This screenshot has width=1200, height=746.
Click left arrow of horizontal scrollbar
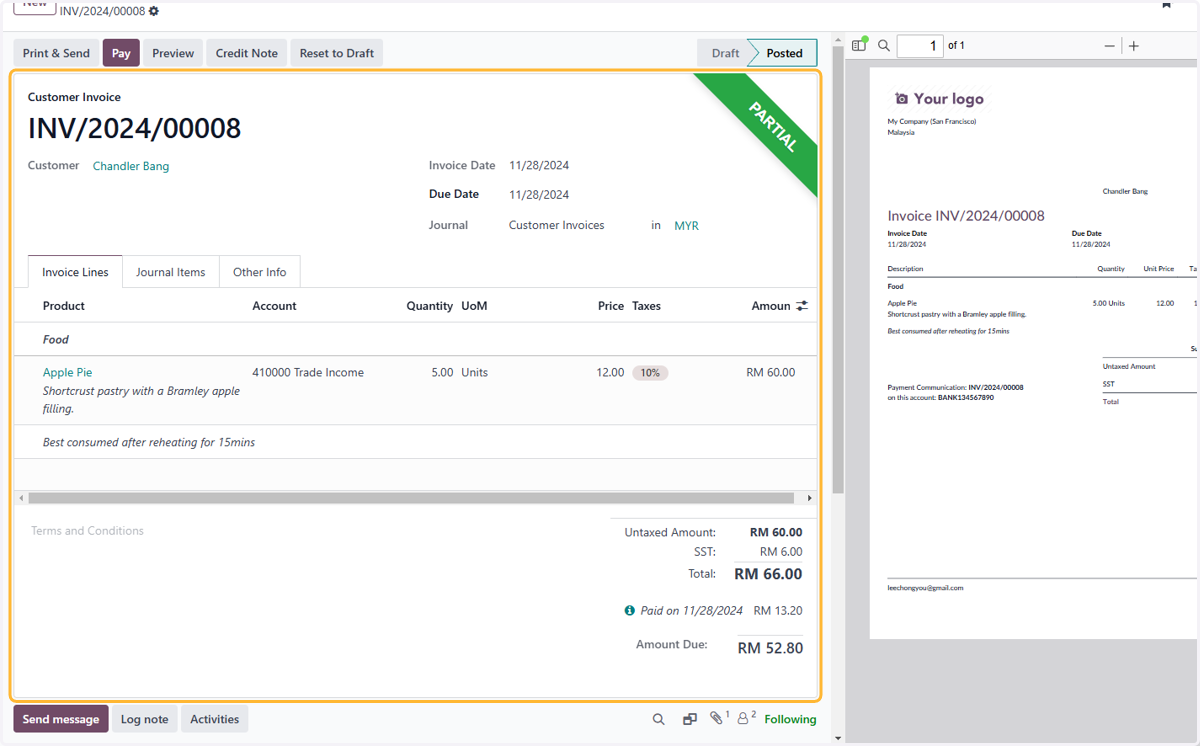[x=21, y=498]
